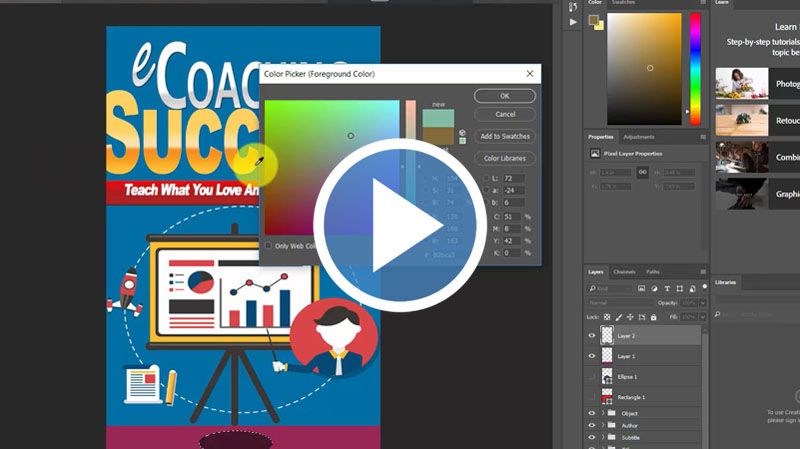Enable the Only Web Colors checkbox
This screenshot has width=800, height=449.
(268, 246)
